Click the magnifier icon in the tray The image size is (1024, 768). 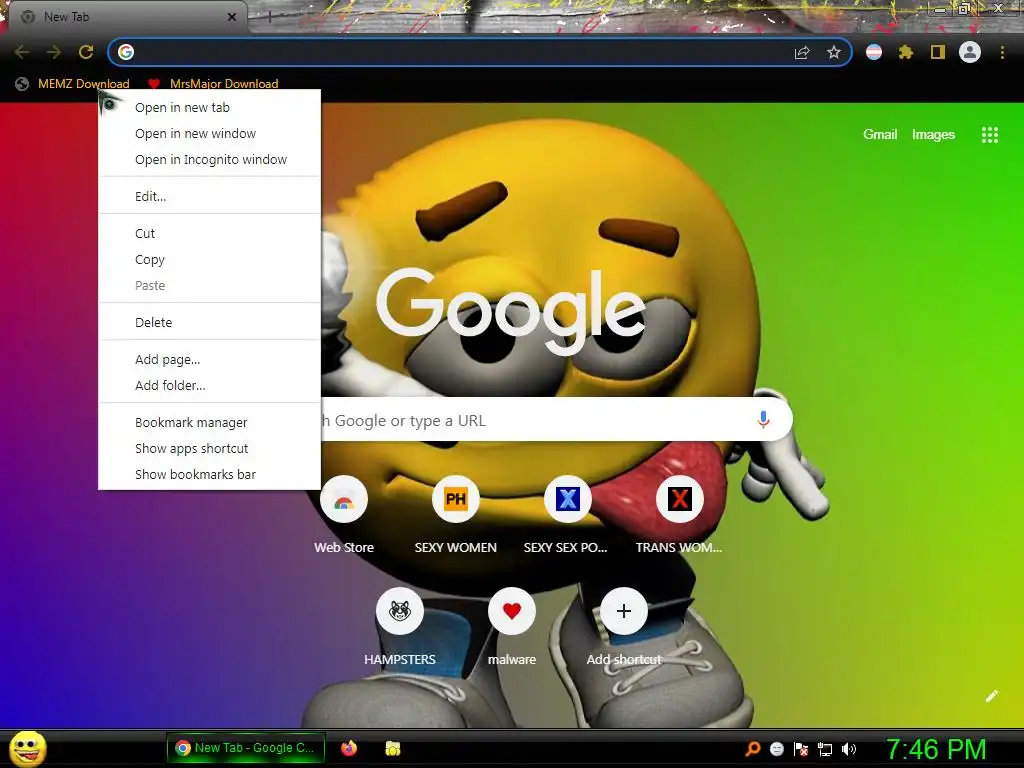pos(753,749)
